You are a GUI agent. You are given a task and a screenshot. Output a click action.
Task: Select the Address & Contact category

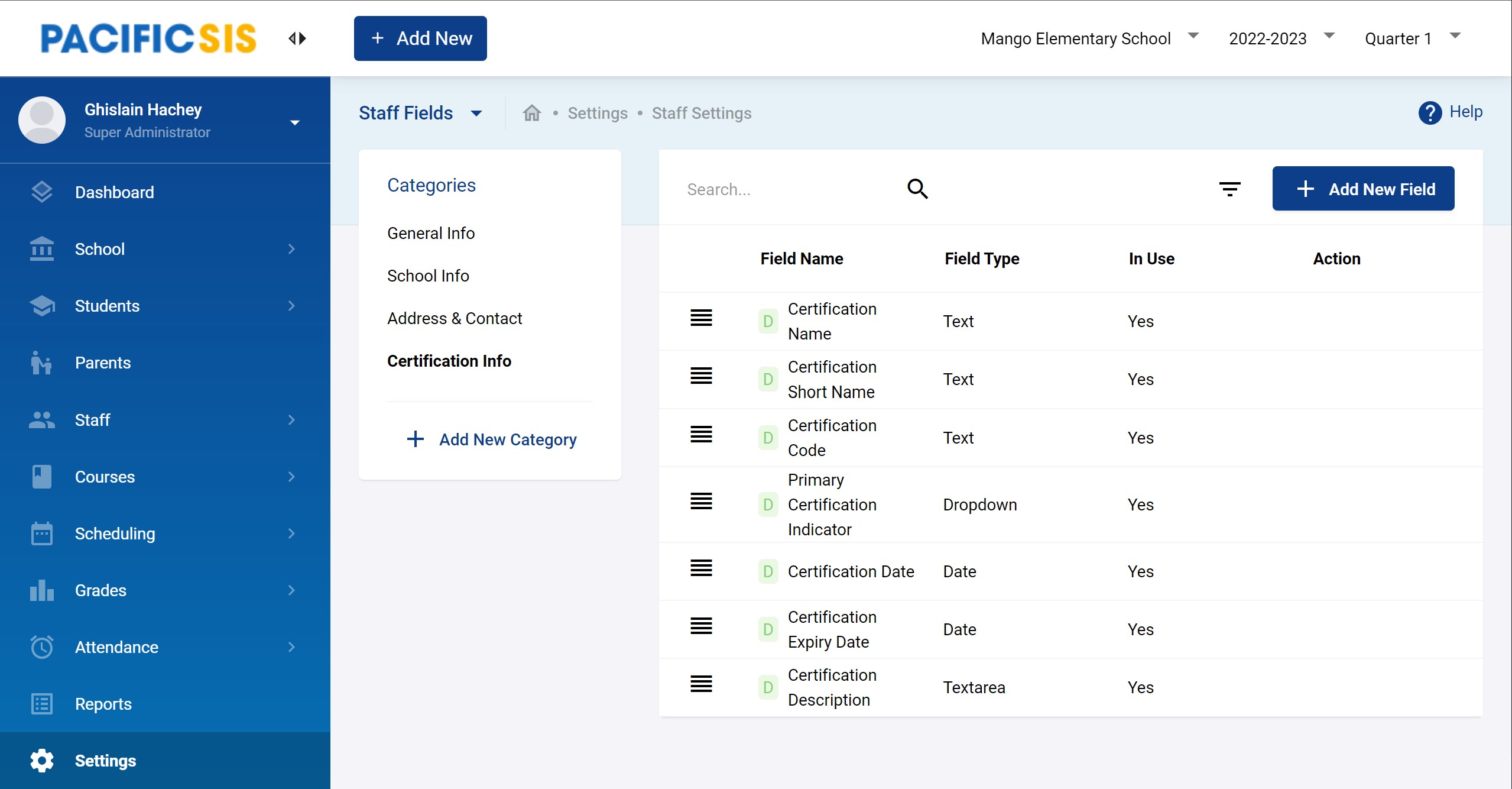454,318
